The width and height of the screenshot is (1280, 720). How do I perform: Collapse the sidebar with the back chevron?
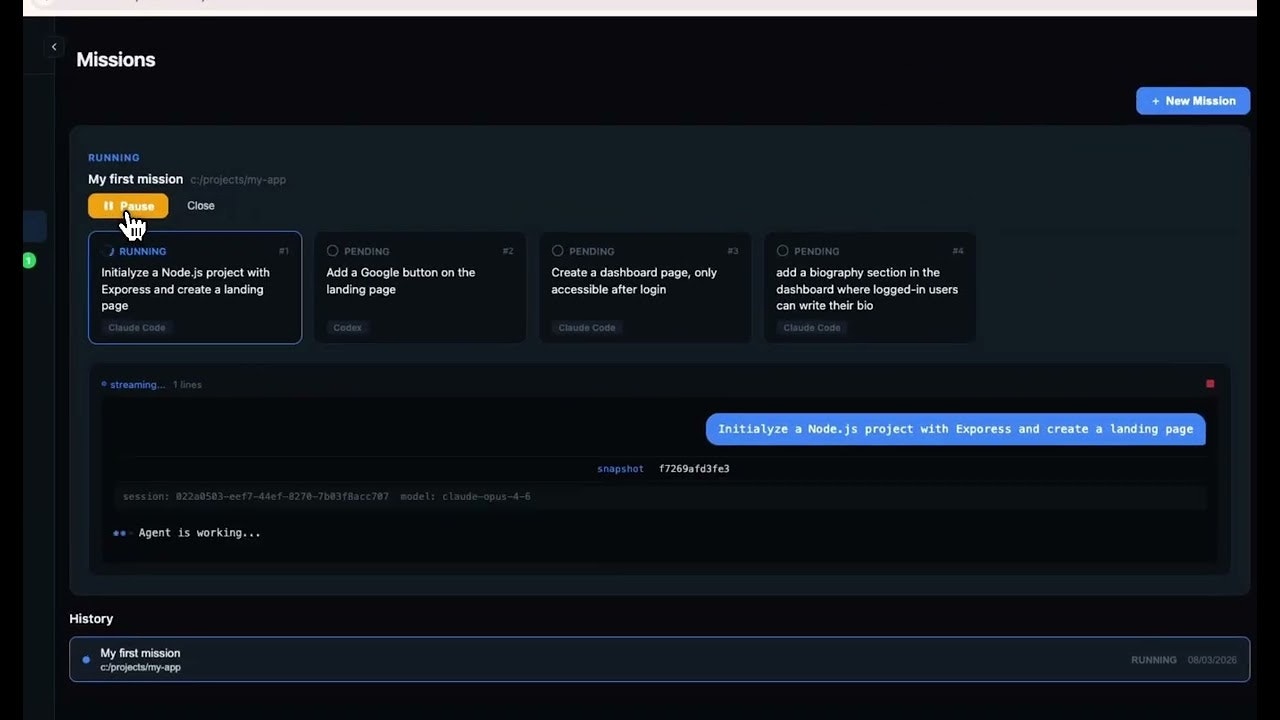54,47
